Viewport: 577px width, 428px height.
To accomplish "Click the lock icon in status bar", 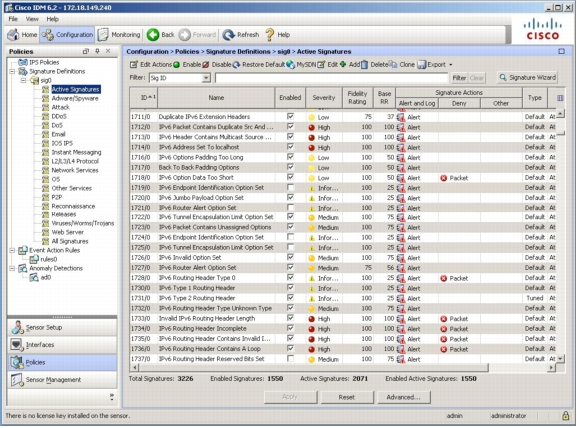I will (565, 415).
